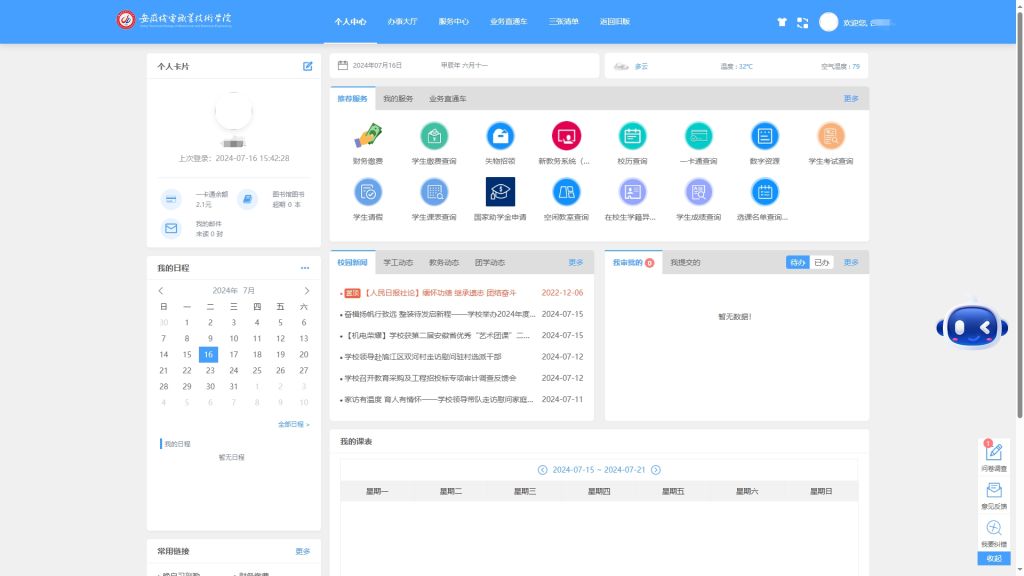The width and height of the screenshot is (1024, 576).
Task: Click 返回旧版 in header
Action: point(615,22)
